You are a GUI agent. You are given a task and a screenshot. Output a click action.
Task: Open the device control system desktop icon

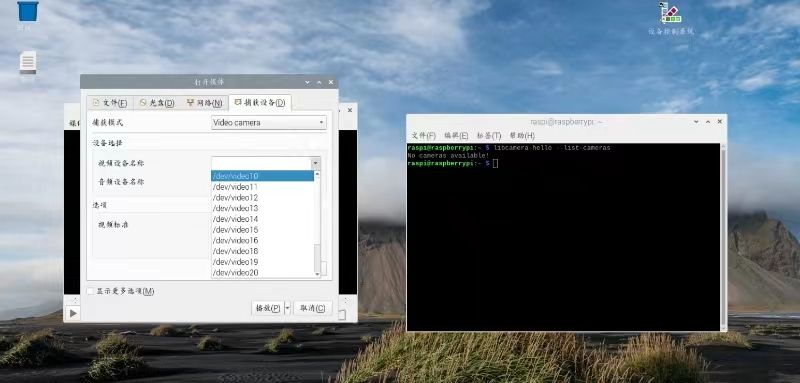[671, 13]
